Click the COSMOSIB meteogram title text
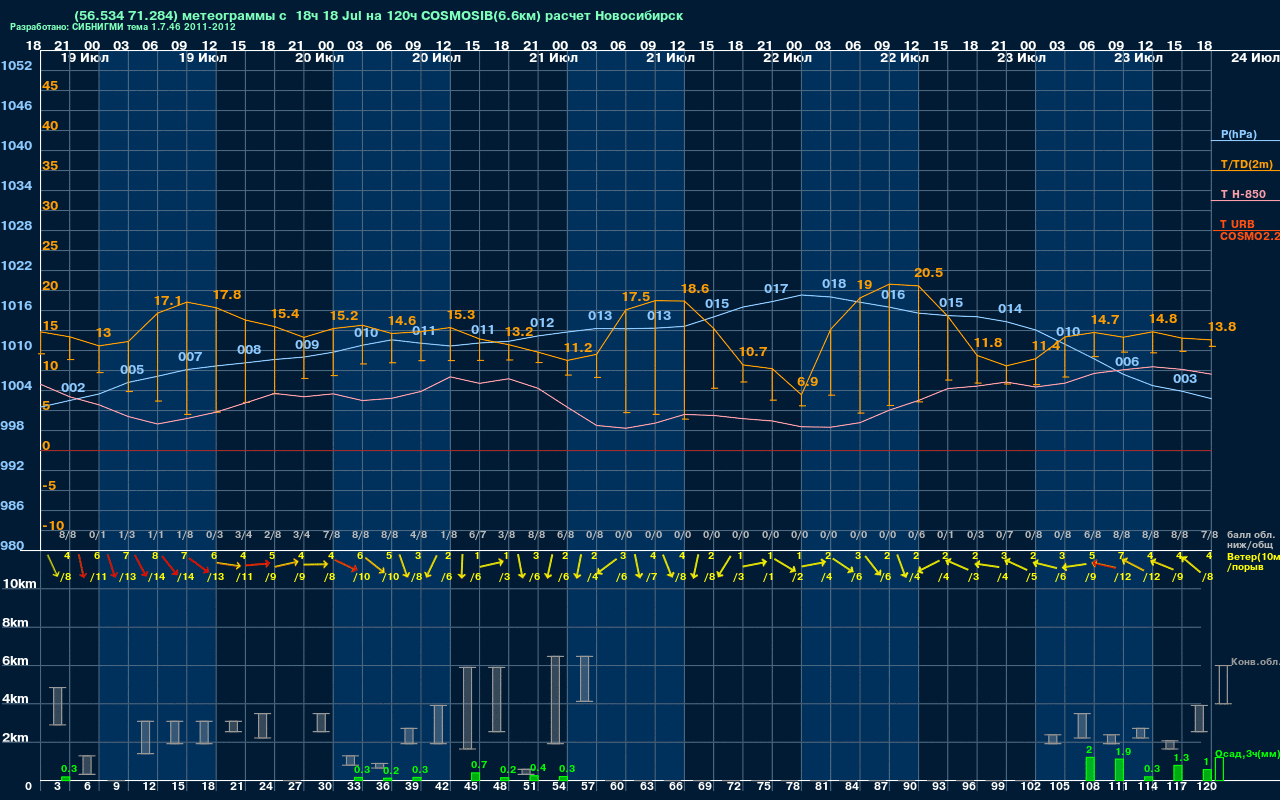Viewport: 1280px width, 800px height. coord(378,16)
